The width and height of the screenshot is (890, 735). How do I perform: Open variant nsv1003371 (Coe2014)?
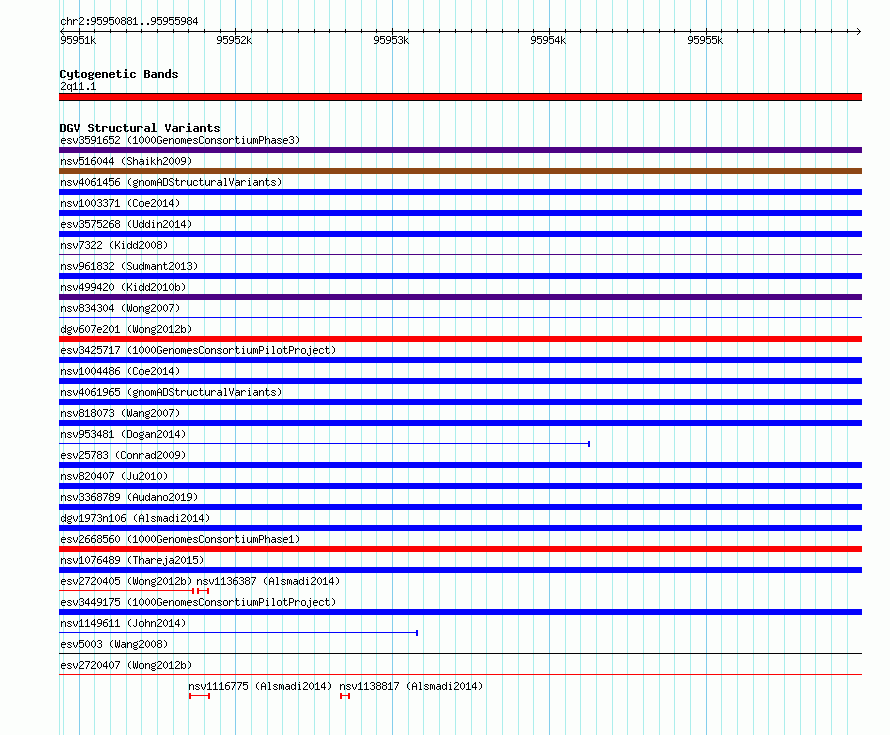click(x=120, y=203)
